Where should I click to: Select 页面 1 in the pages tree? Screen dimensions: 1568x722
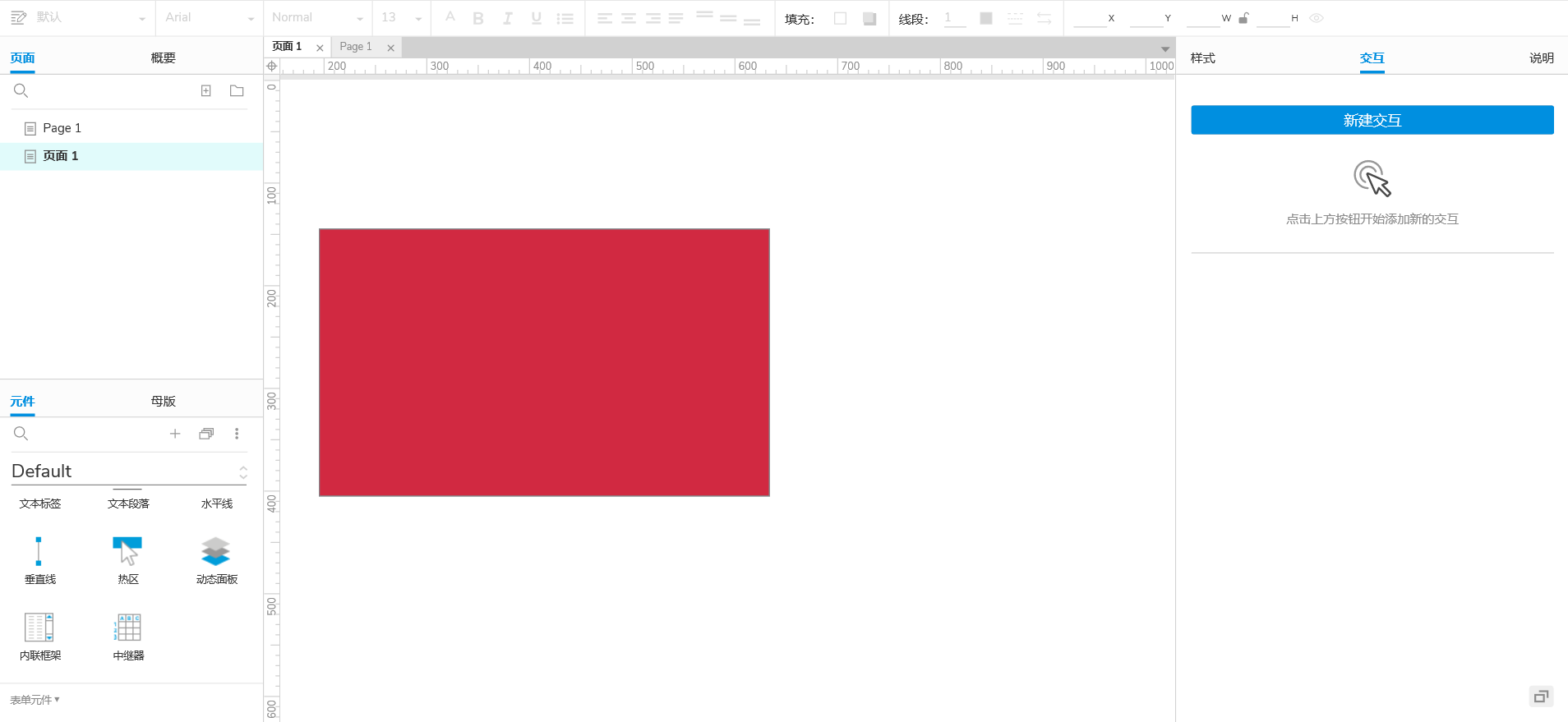tap(131, 156)
